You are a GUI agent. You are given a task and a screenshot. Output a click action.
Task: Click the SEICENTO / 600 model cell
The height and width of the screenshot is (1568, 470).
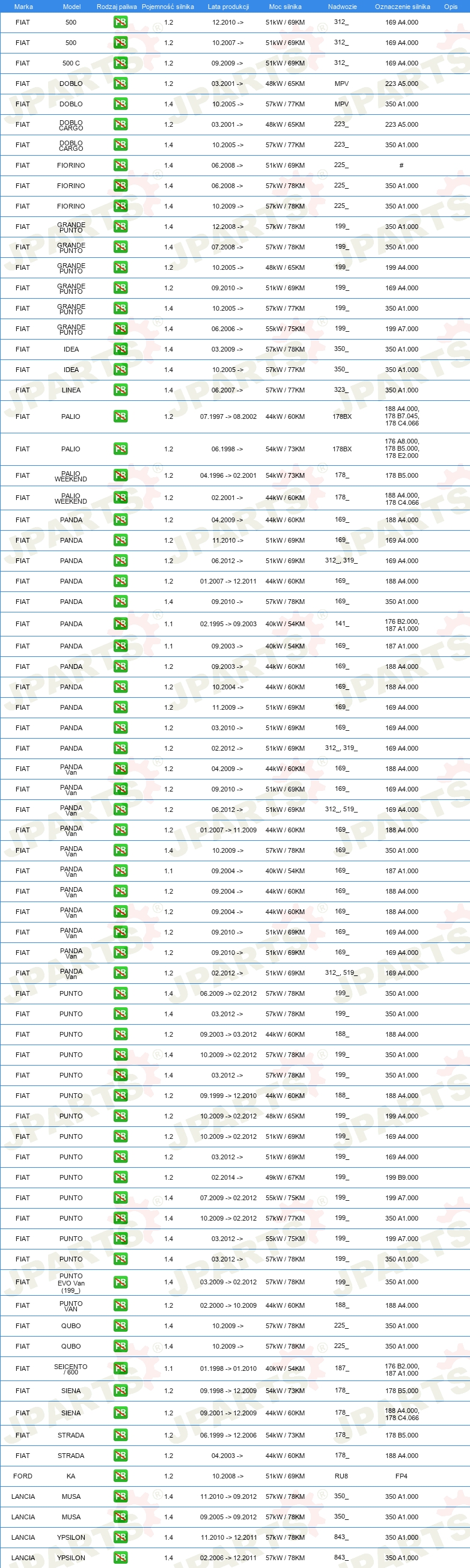pos(72,1369)
